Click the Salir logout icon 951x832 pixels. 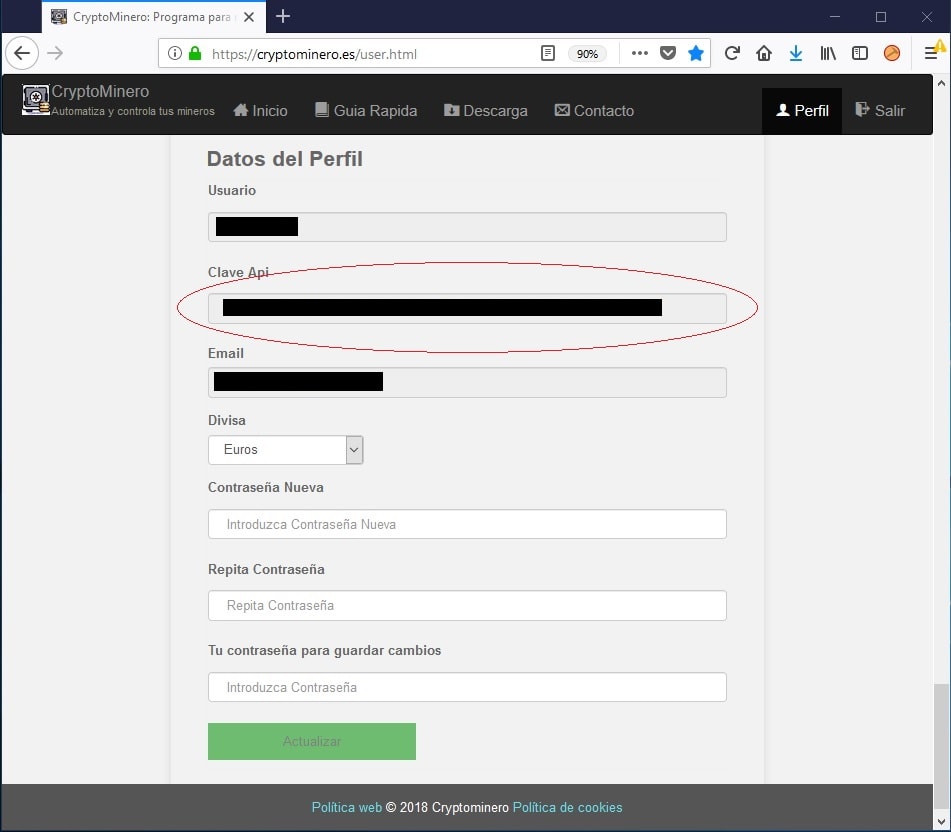click(864, 110)
